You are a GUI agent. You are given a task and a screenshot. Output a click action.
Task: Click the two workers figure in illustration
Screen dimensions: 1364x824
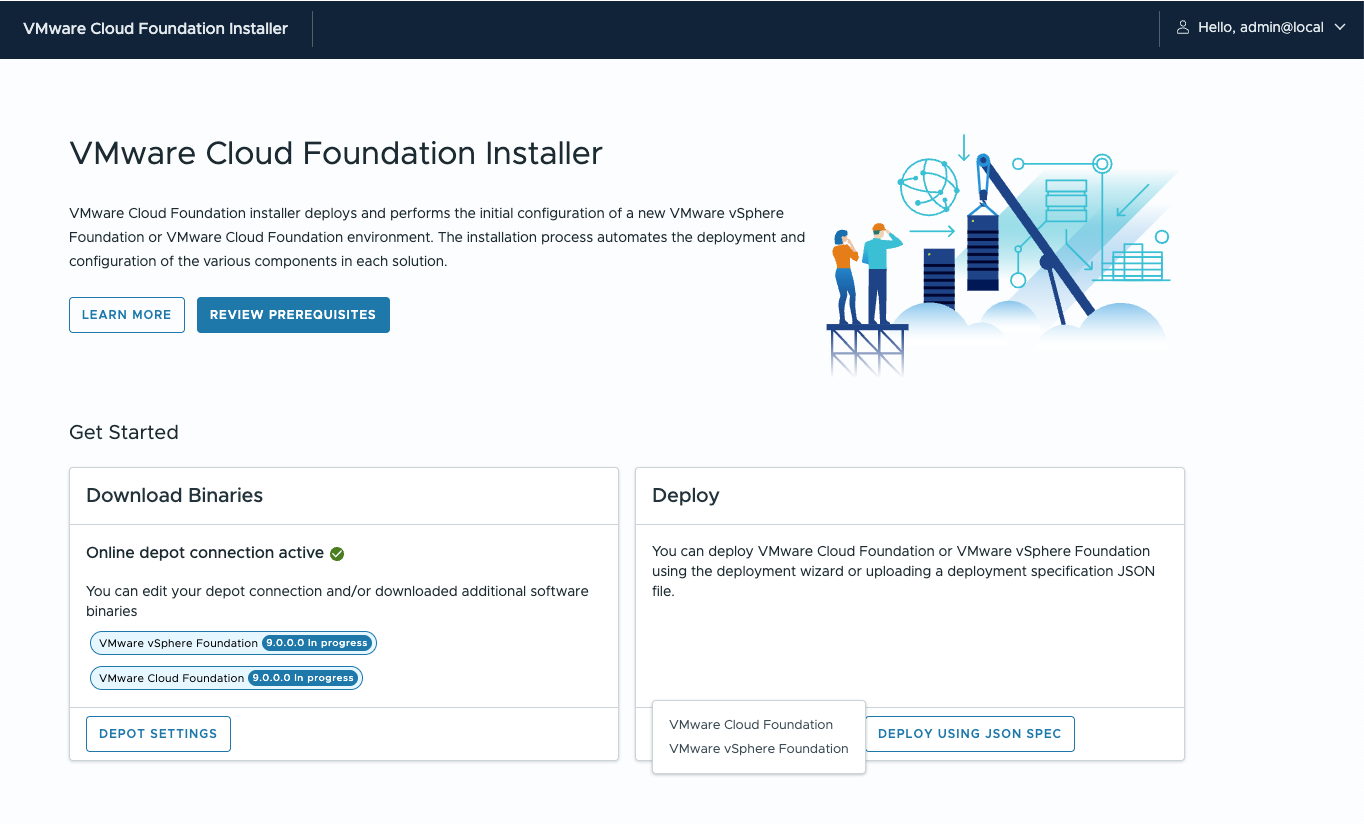[863, 273]
